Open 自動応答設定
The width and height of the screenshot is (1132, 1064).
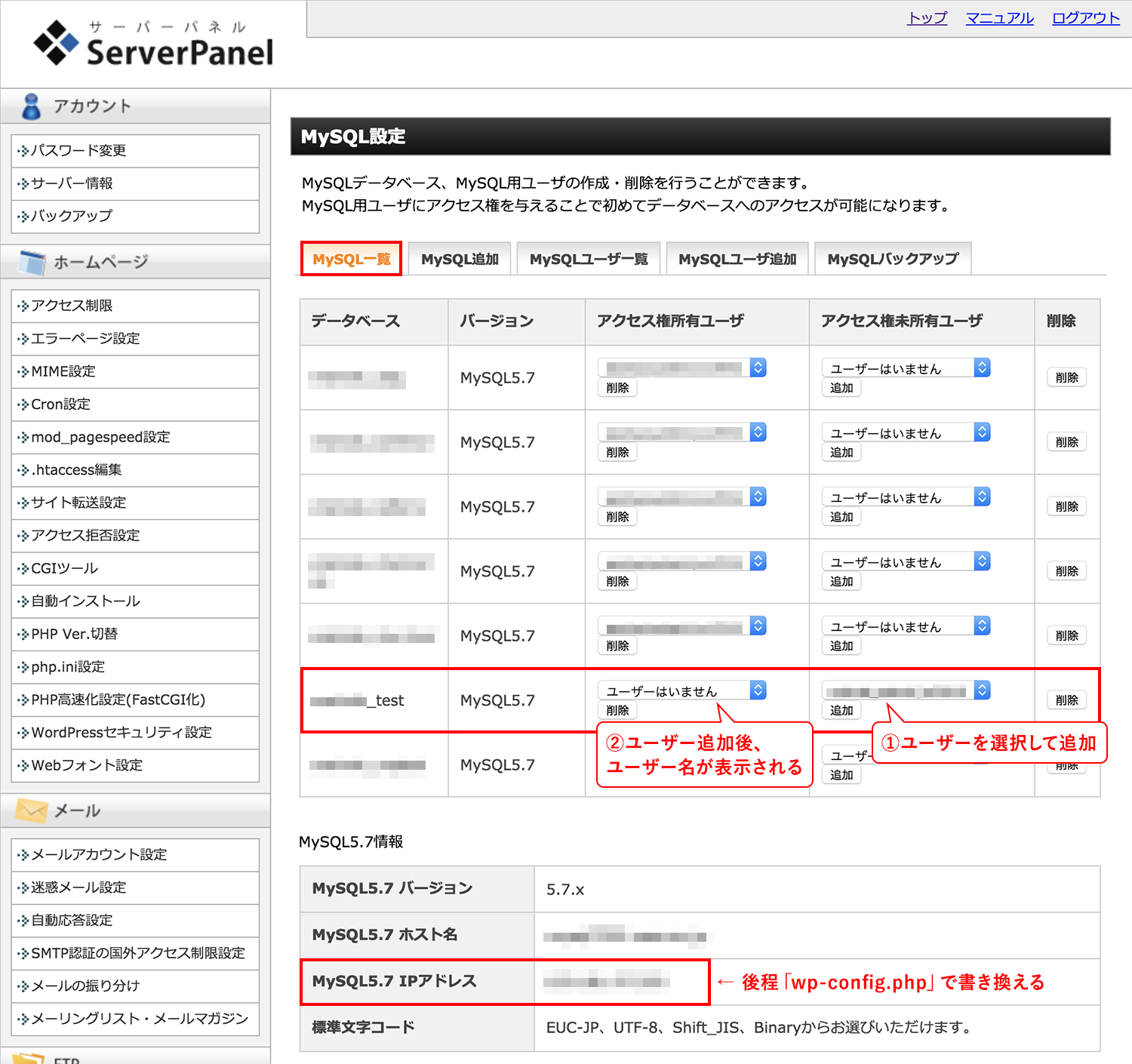pyautogui.click(x=136, y=920)
